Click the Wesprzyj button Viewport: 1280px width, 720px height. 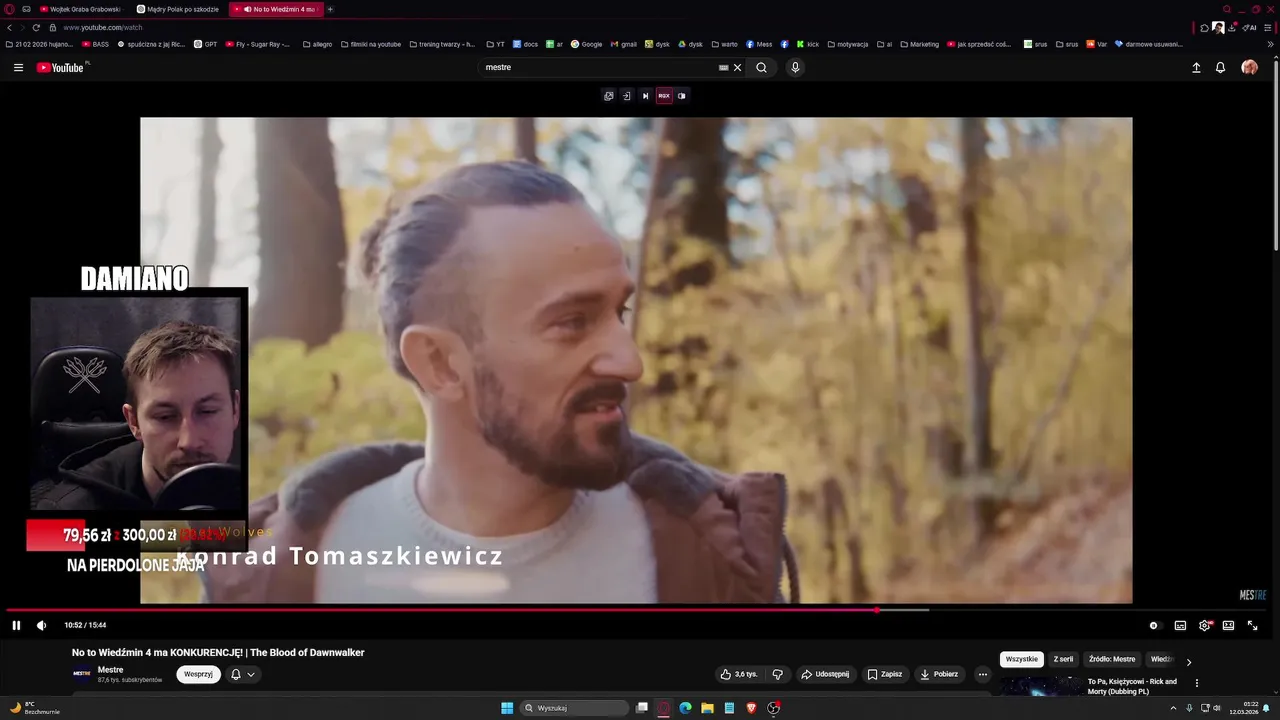[198, 674]
